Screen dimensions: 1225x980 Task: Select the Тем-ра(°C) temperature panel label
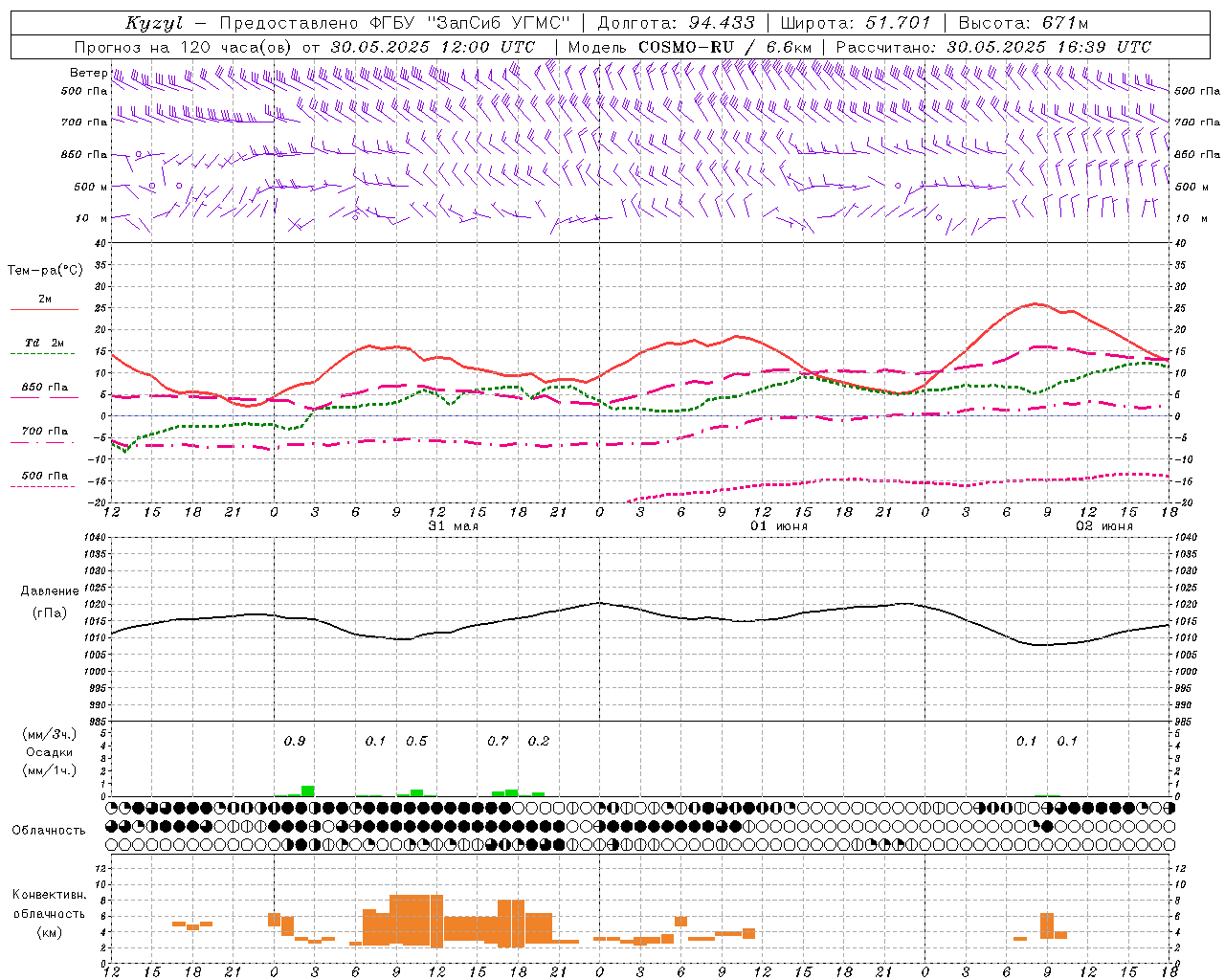point(45,270)
